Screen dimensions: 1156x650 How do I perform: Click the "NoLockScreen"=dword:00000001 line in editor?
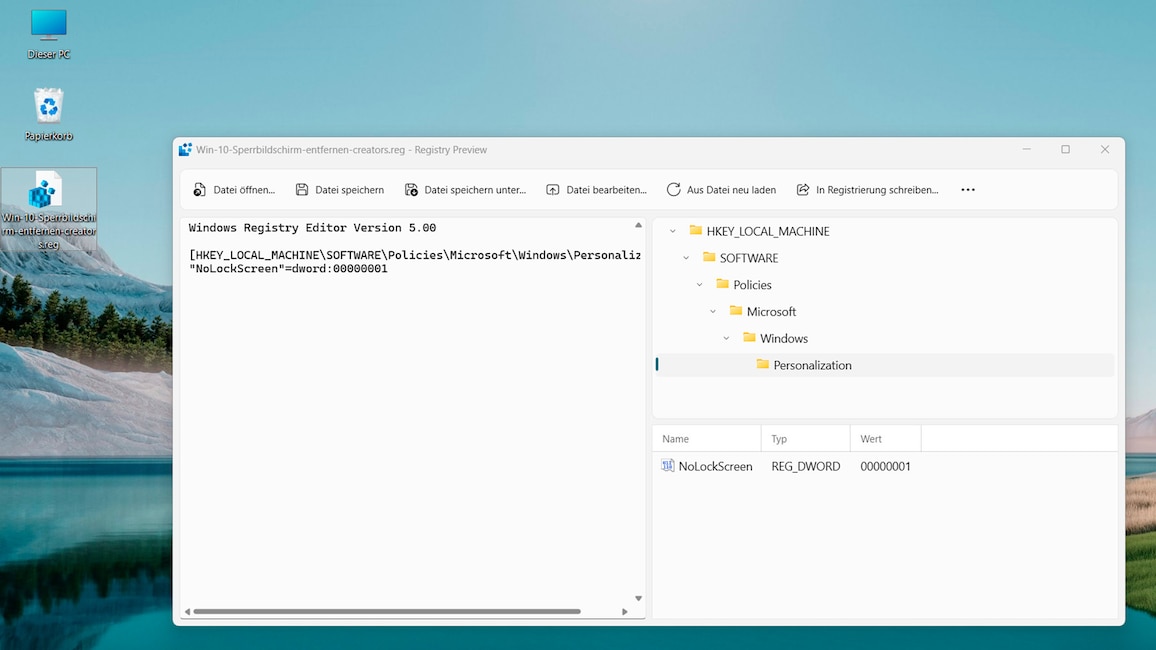[288, 269]
